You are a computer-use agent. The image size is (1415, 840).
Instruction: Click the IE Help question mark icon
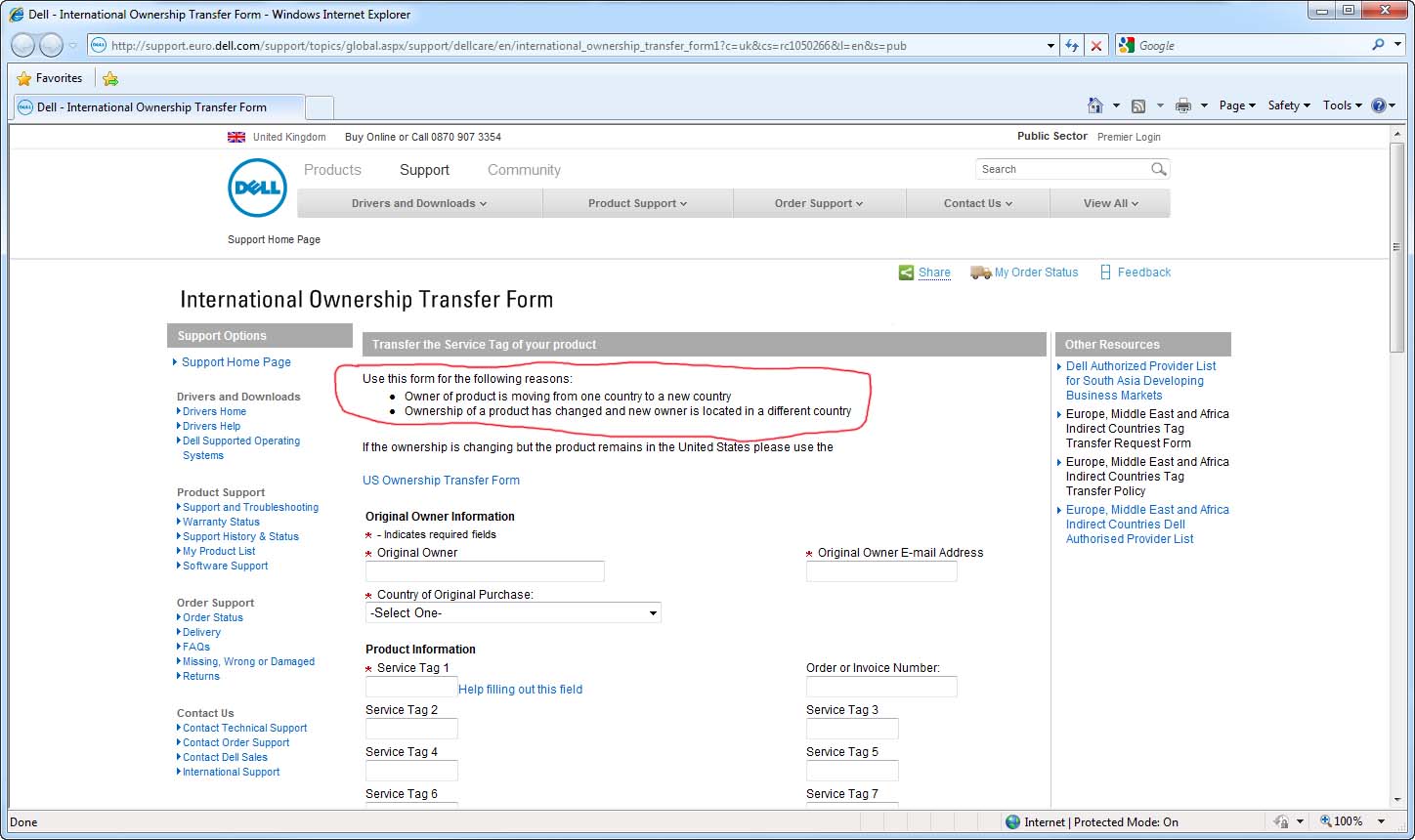tap(1378, 105)
